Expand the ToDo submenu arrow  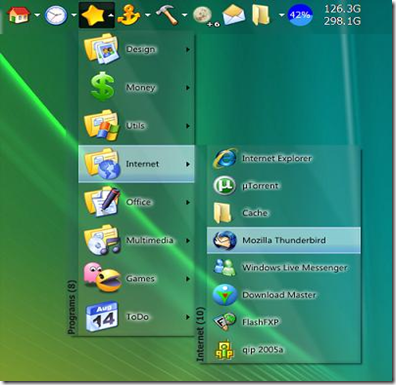click(x=188, y=317)
